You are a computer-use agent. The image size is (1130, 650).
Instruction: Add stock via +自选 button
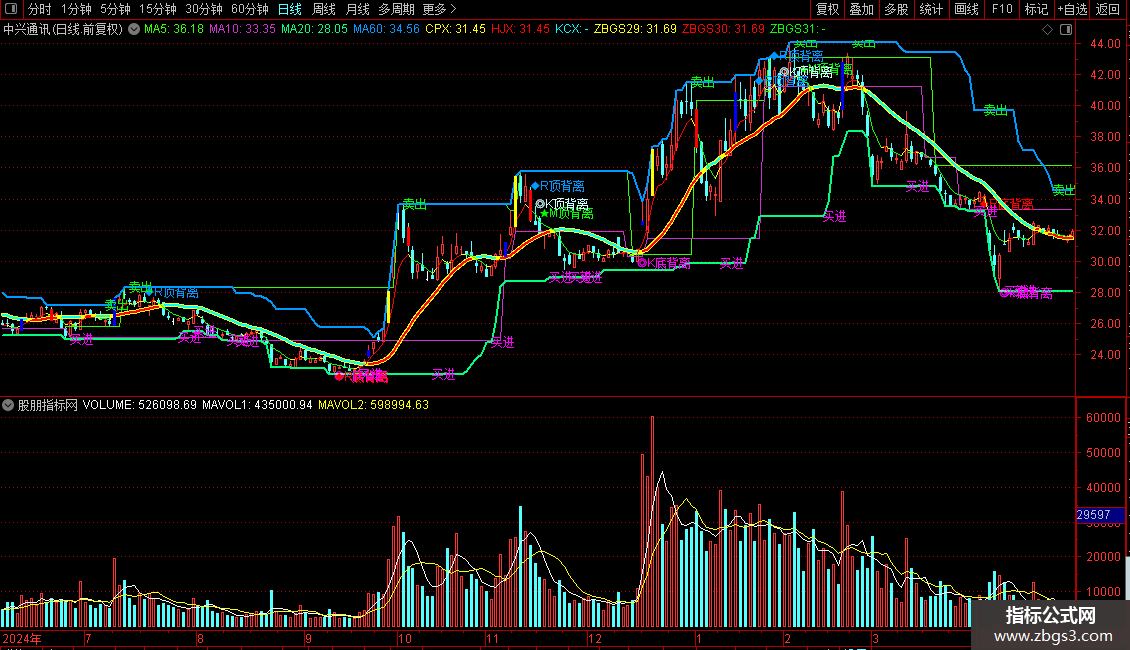1072,9
